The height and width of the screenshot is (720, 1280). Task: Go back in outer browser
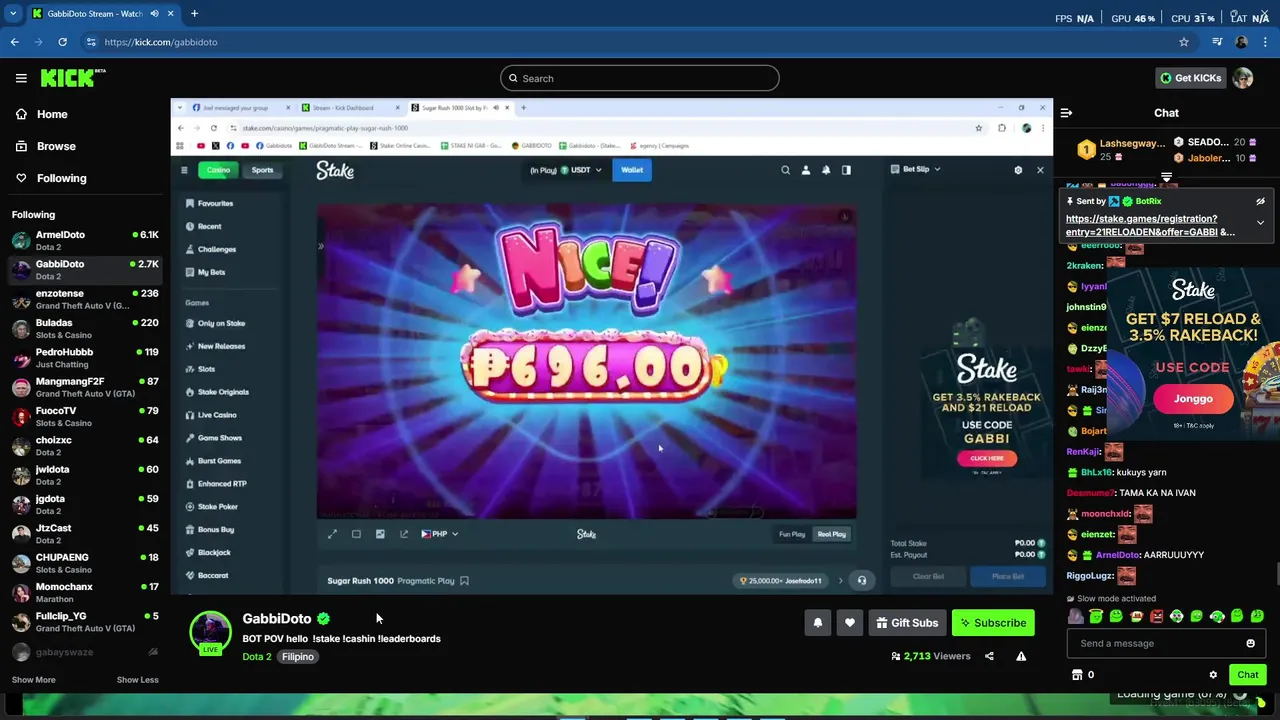coord(14,42)
